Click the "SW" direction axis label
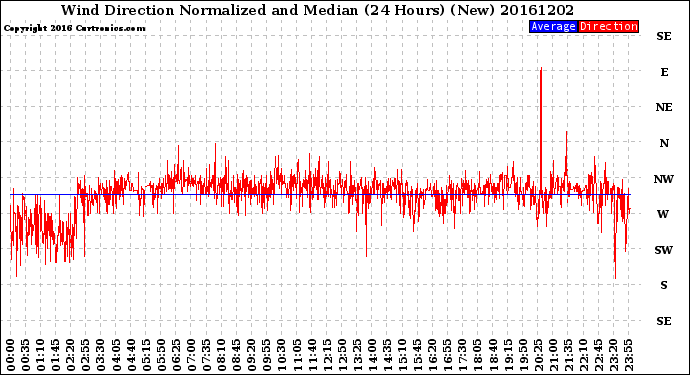Screen dimensions: 690x375 point(664,250)
